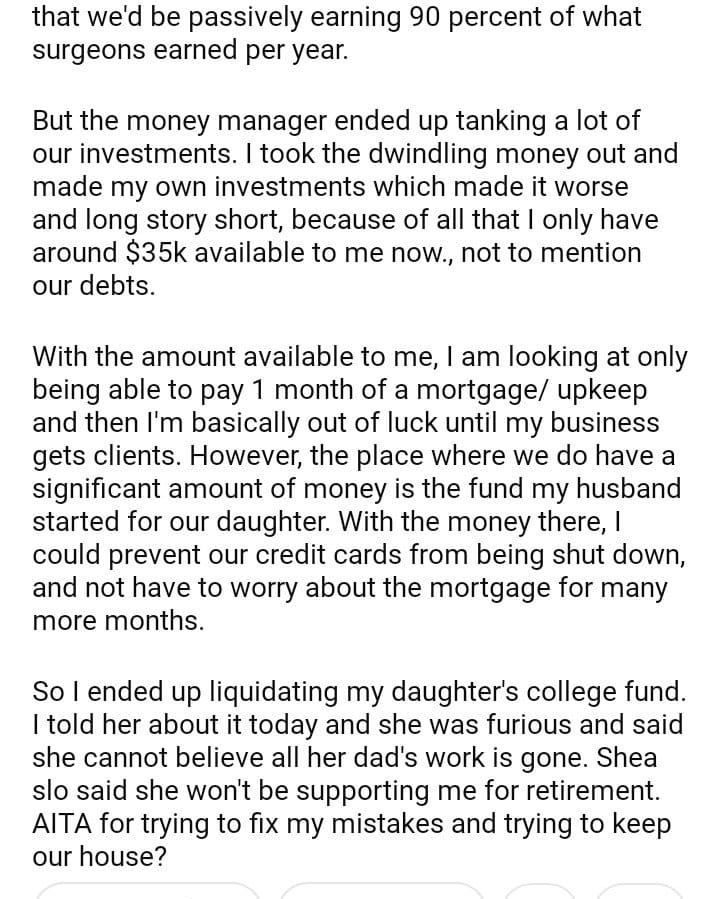Click the second wide rounded button below post
This screenshot has width=720, height=899.
(381, 890)
